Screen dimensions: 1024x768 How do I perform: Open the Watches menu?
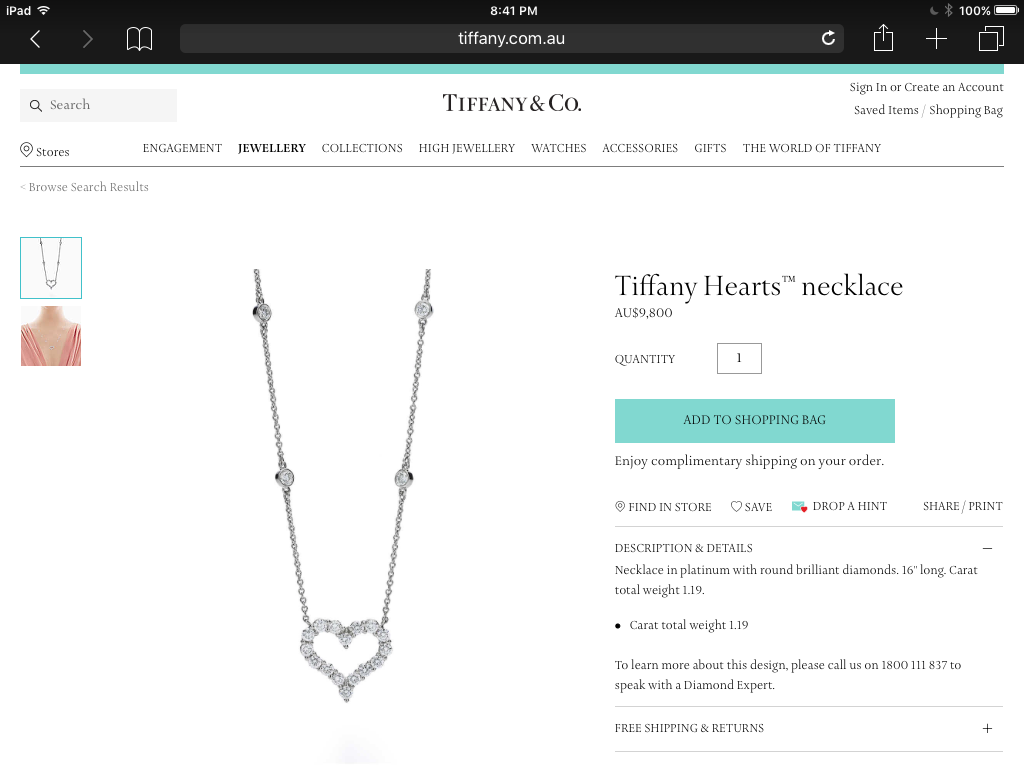click(x=558, y=148)
